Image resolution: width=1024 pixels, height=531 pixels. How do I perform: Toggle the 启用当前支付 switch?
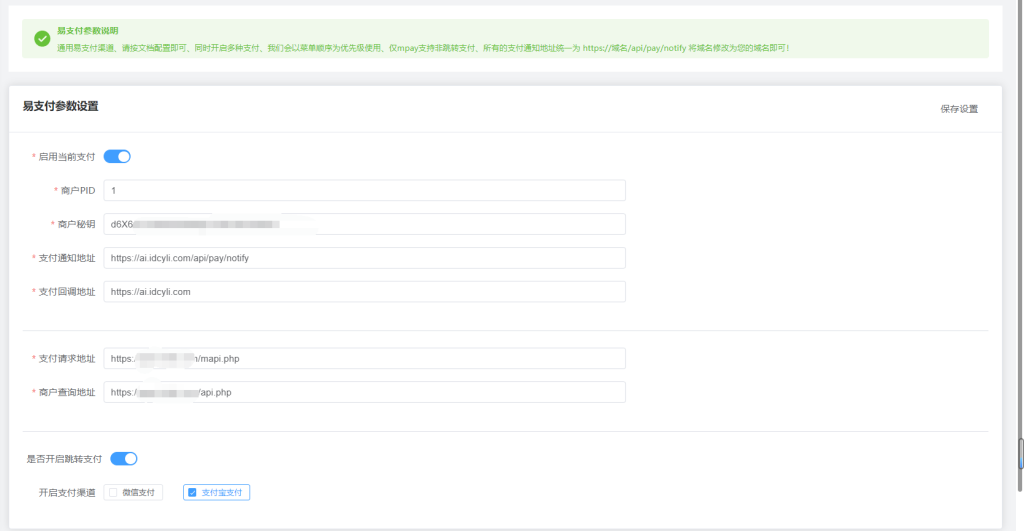[x=117, y=156]
